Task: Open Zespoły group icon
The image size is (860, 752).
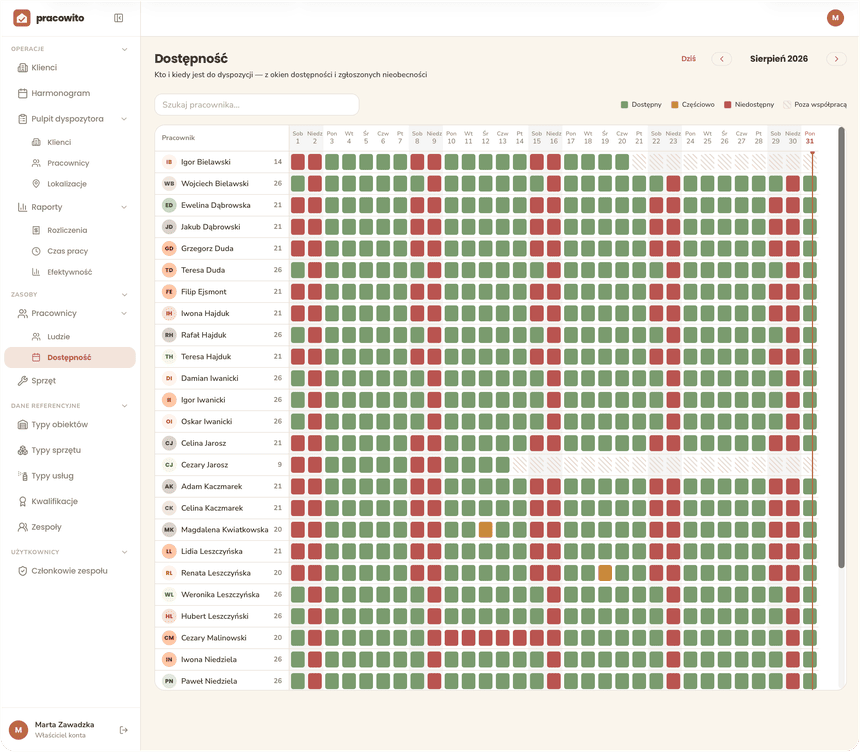Action: coord(22,527)
